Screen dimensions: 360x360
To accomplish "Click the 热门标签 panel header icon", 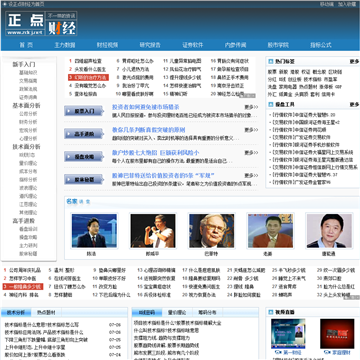I will point(271,62).
